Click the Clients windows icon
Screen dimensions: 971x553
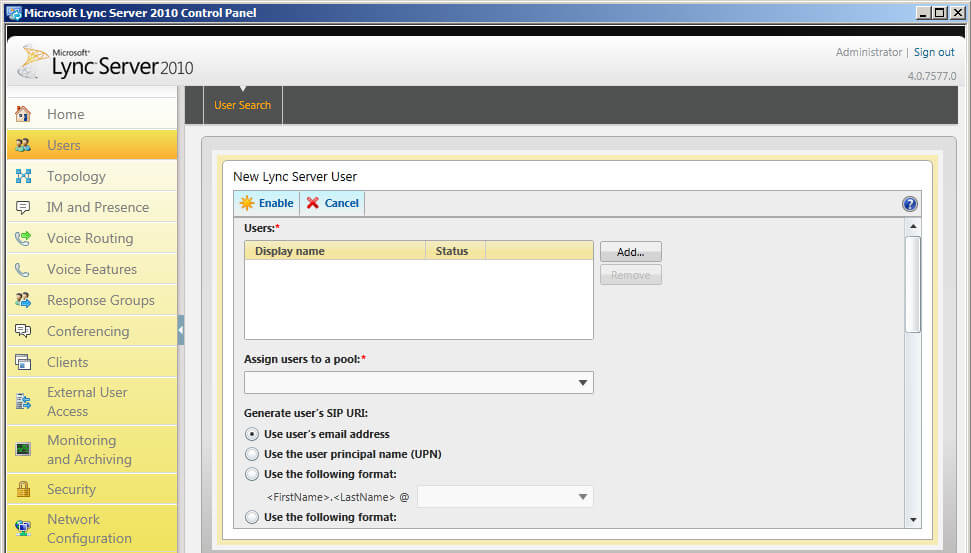tap(23, 362)
